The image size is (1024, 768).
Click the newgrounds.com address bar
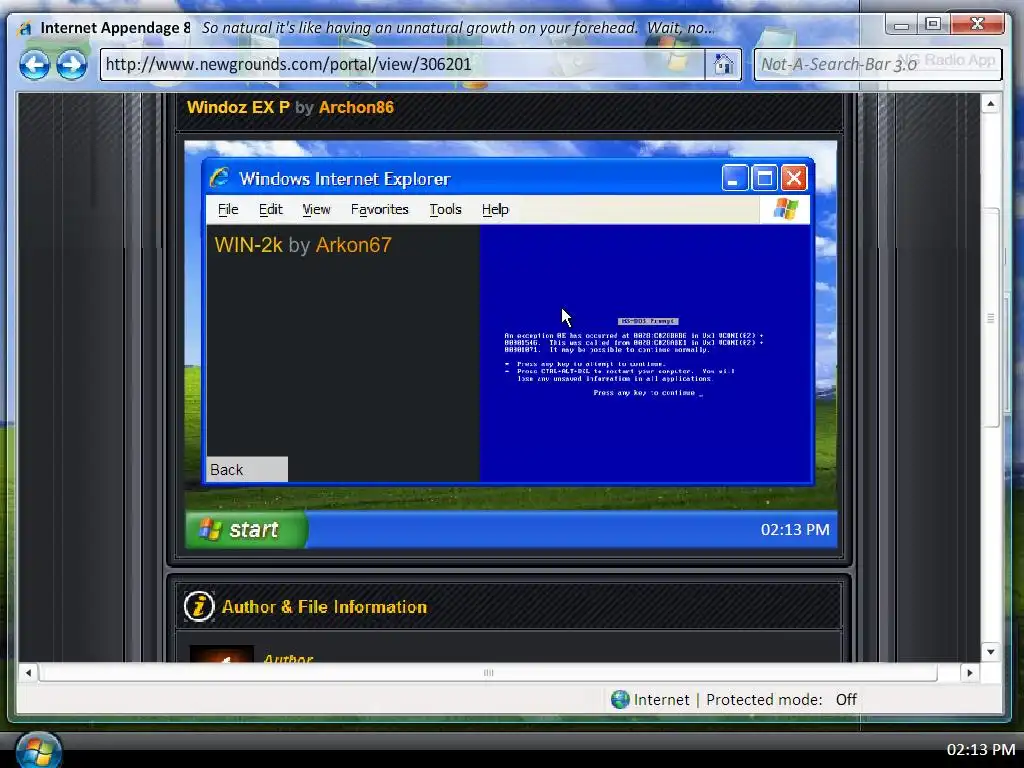(x=402, y=64)
